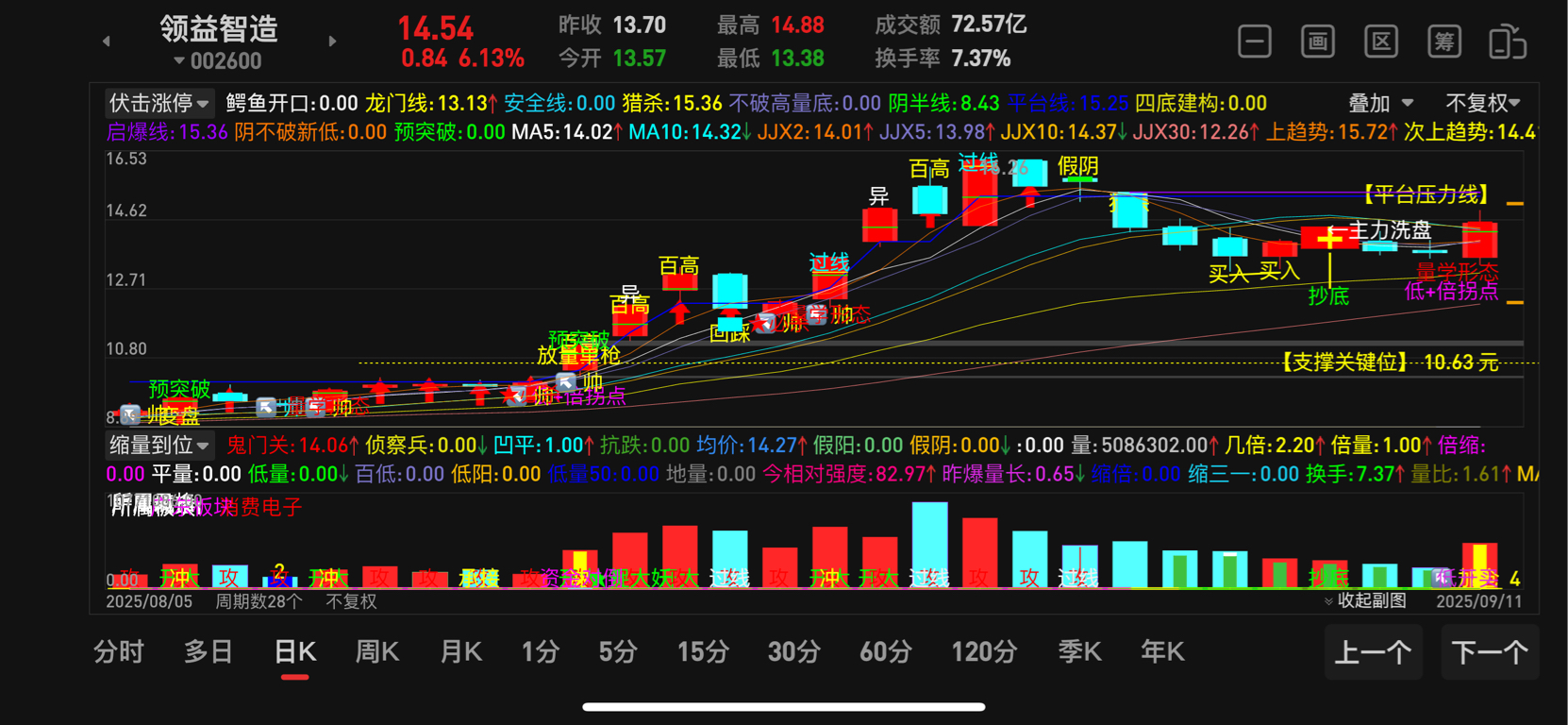1568x725 pixels.
Task: Open 不复权 adjustment dropdown
Action: (1483, 103)
